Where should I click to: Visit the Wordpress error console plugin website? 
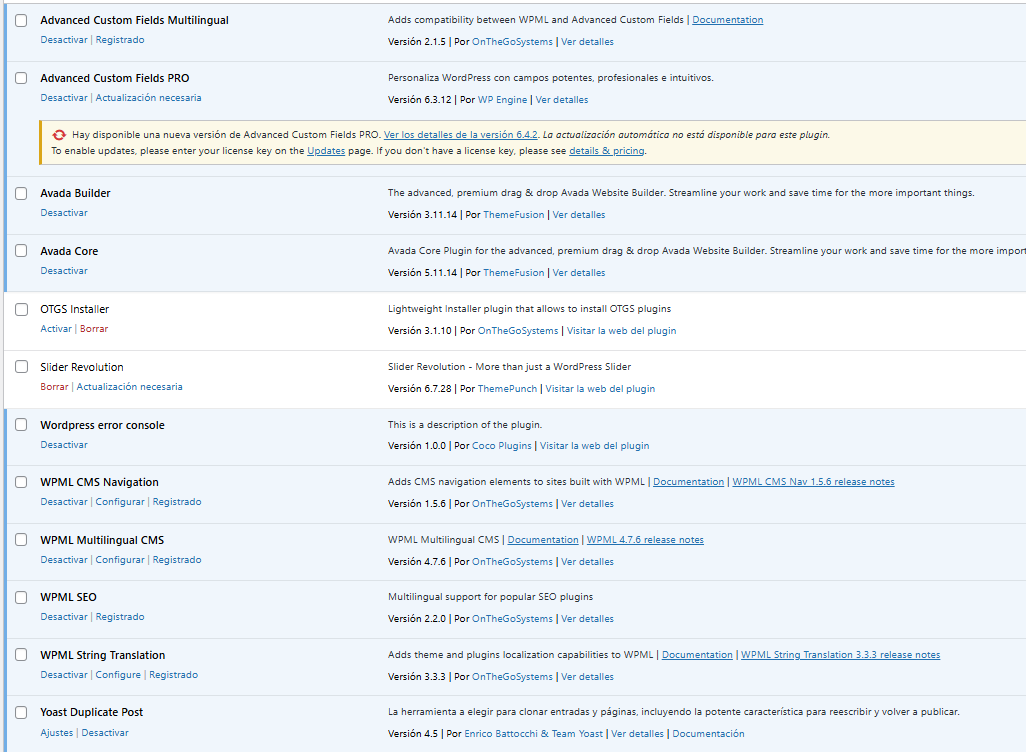595,446
